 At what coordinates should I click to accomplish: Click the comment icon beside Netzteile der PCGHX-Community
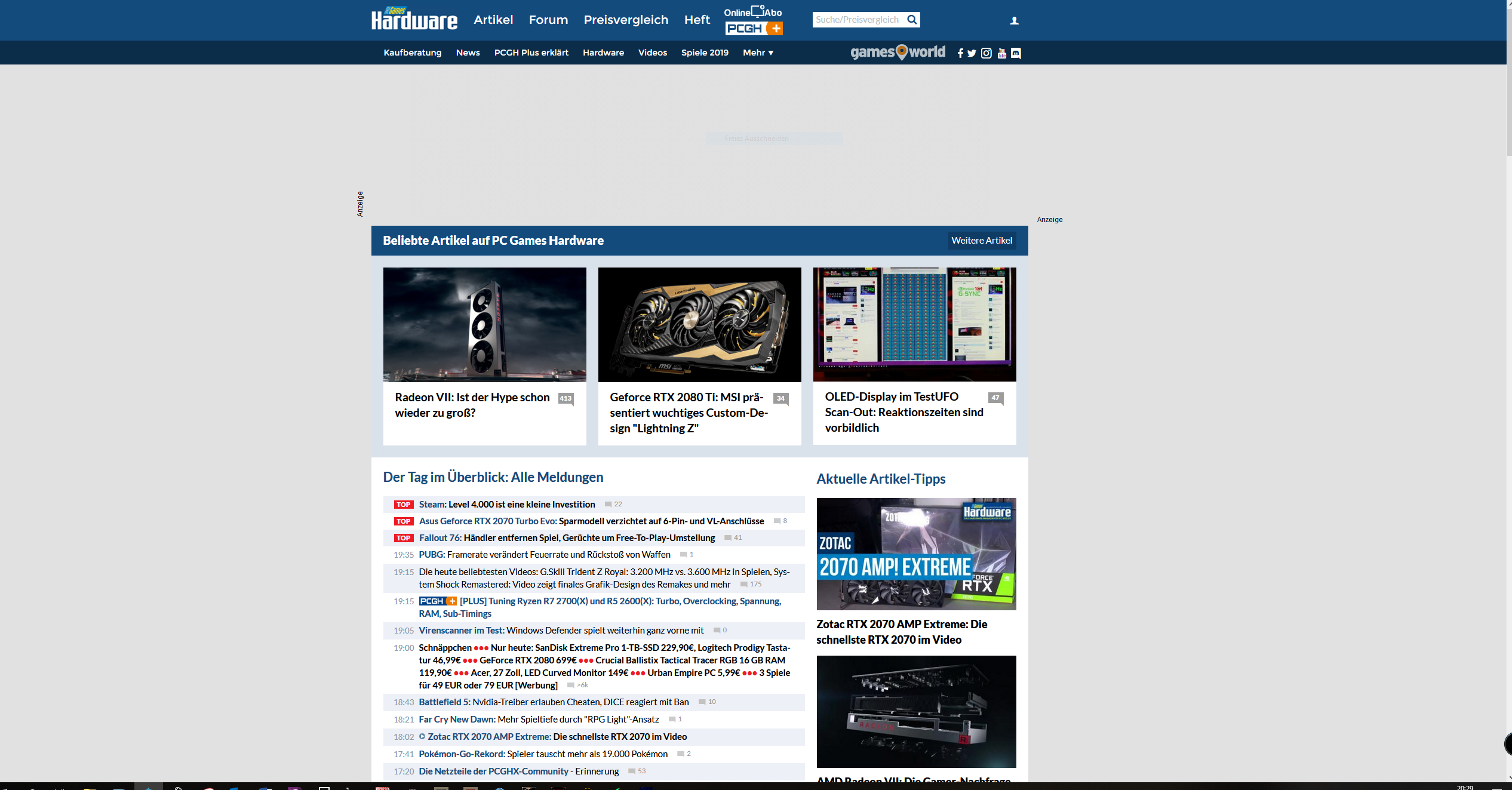pos(632,771)
